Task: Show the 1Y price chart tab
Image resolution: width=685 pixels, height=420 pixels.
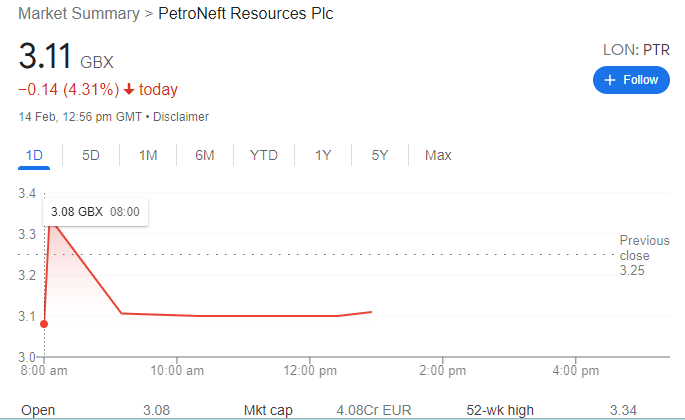Action: 323,155
